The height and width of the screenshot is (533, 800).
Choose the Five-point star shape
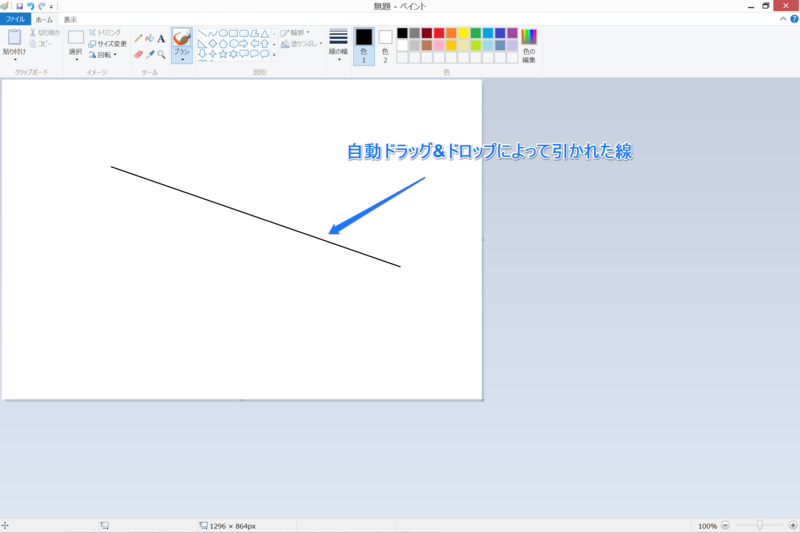pyautogui.click(x=223, y=54)
